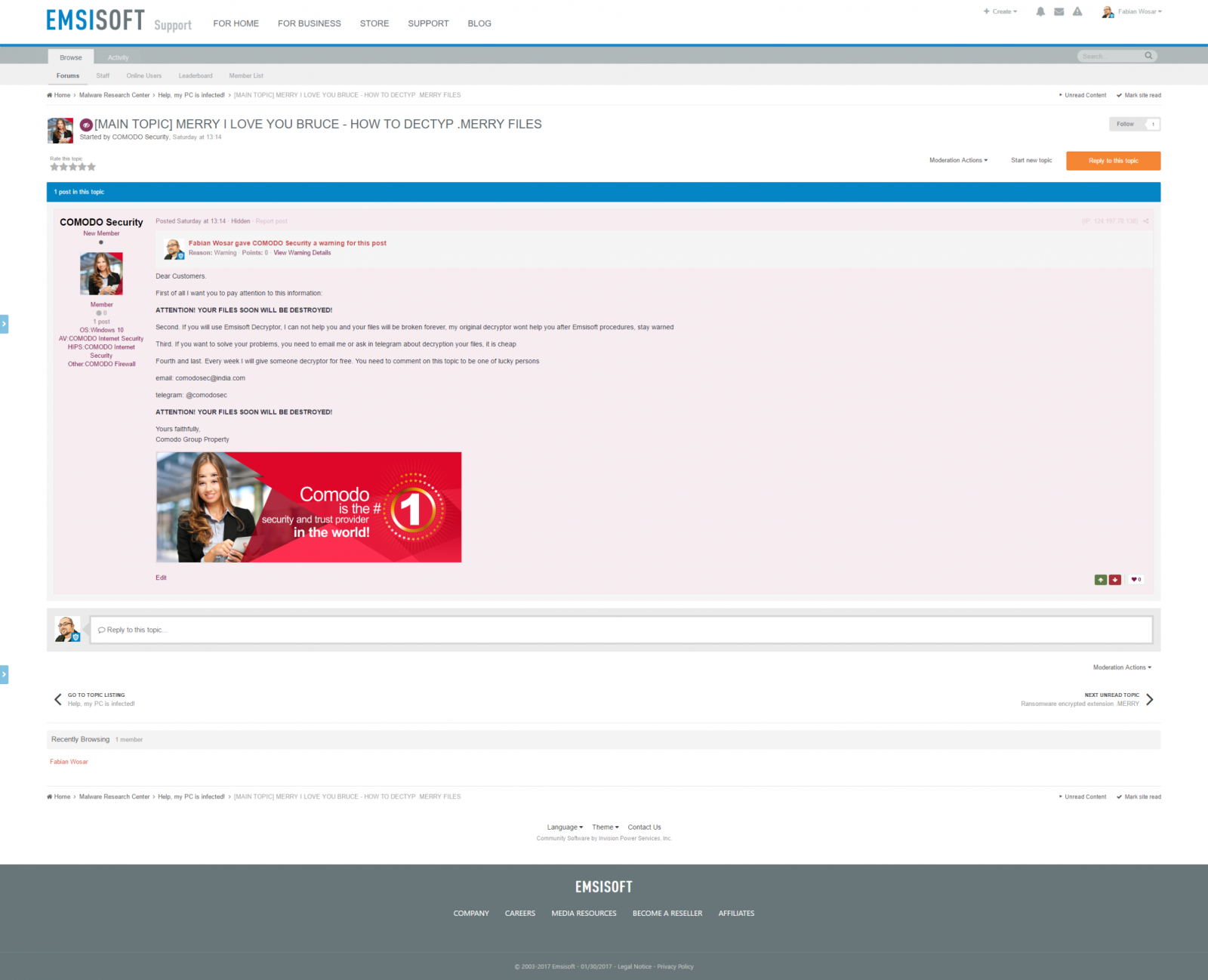
Task: Click Mark site read at top
Action: pos(1139,95)
